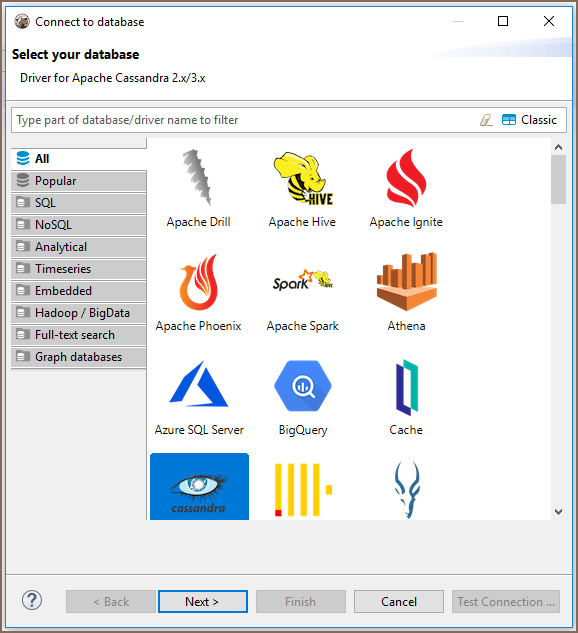Switch to Classic view mode
The width and height of the screenshot is (578, 633).
coord(529,120)
